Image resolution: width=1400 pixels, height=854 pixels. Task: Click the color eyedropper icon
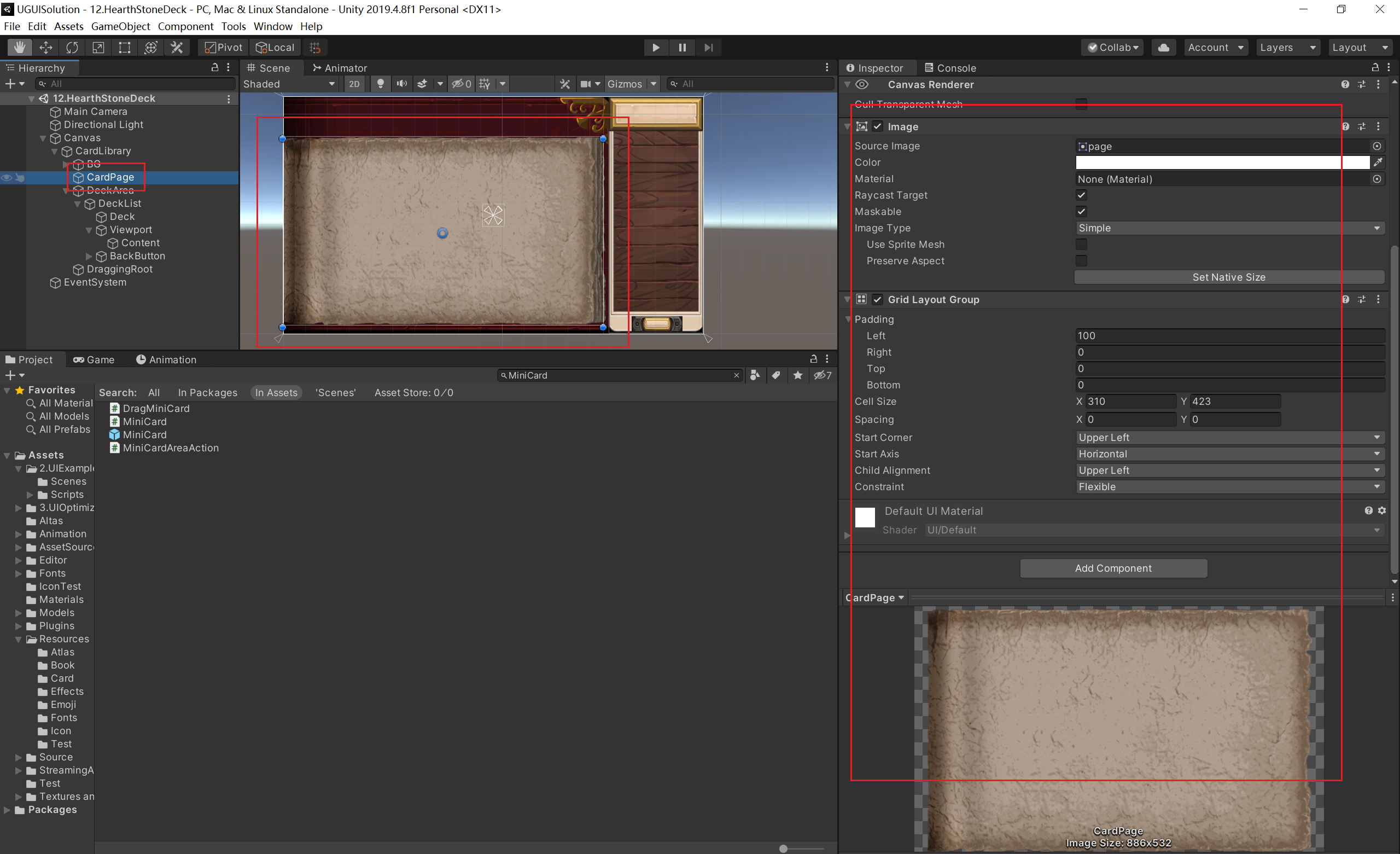pyautogui.click(x=1377, y=162)
